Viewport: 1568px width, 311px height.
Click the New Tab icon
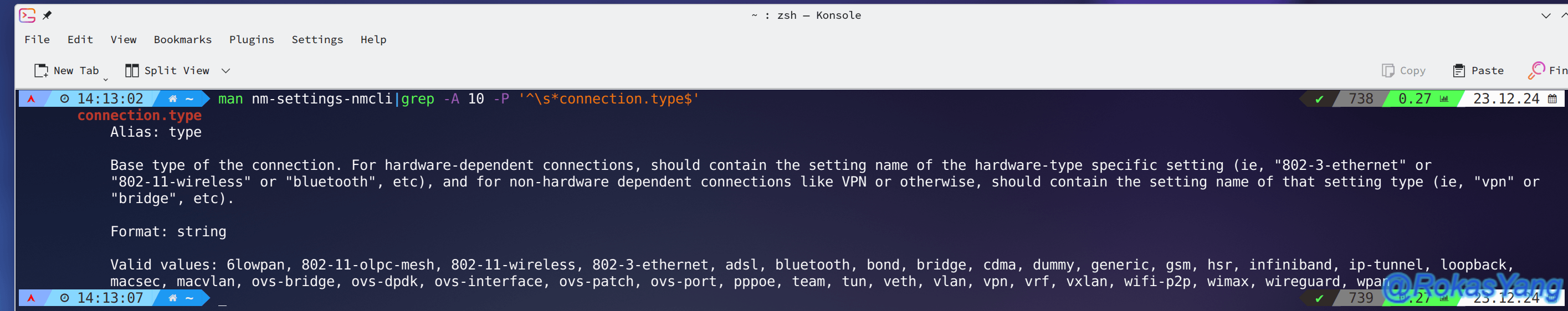pos(42,70)
